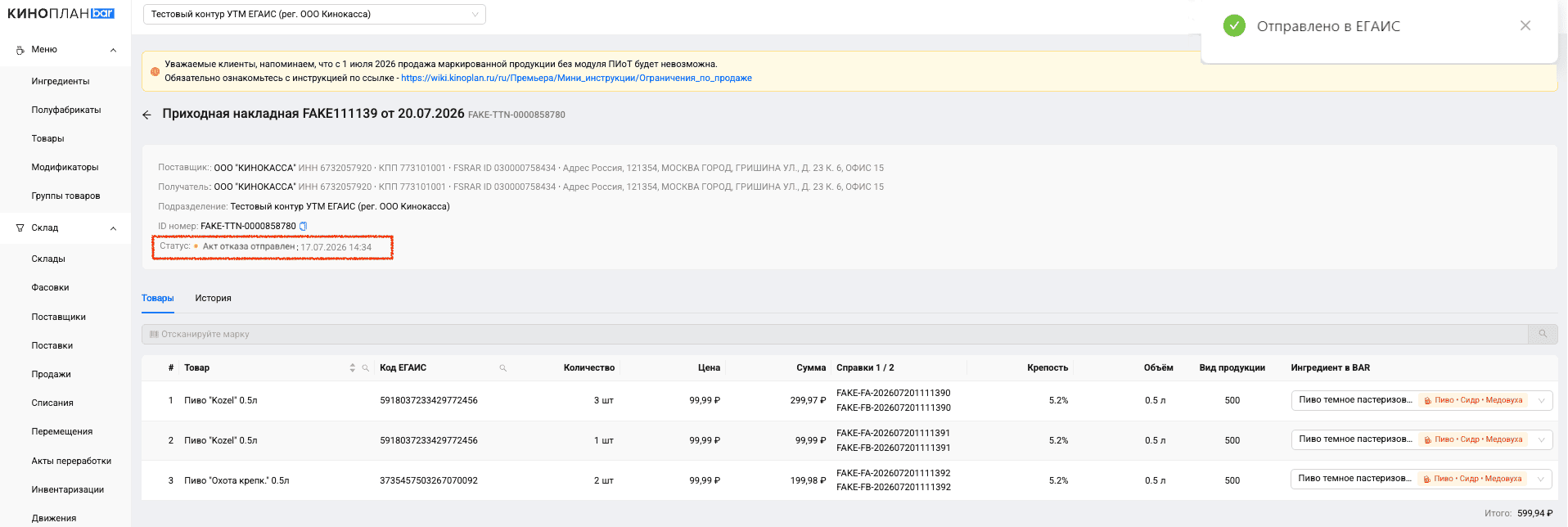Click the Вид продукции column header
The image size is (1568, 527).
[x=1232, y=367]
